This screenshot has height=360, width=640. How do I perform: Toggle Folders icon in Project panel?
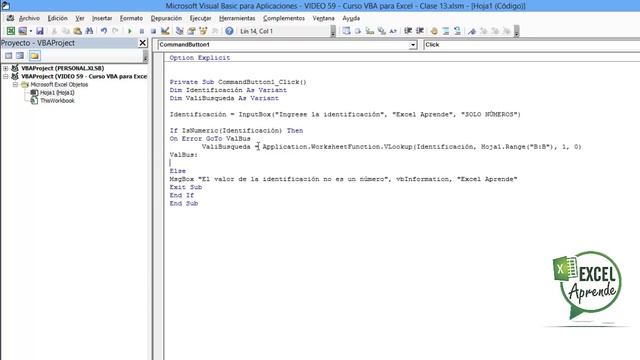(x=34, y=56)
